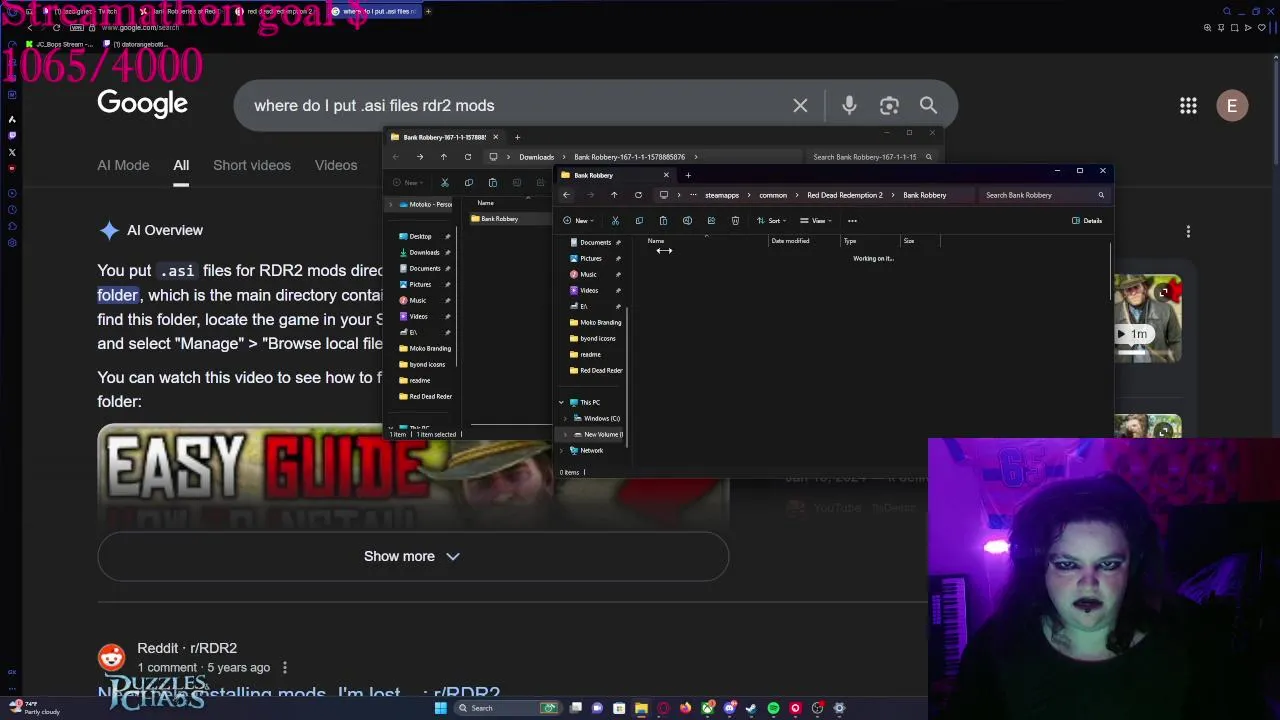Delete item via front Explorer toolbar trash
Image resolution: width=1280 pixels, height=720 pixels.
735,221
